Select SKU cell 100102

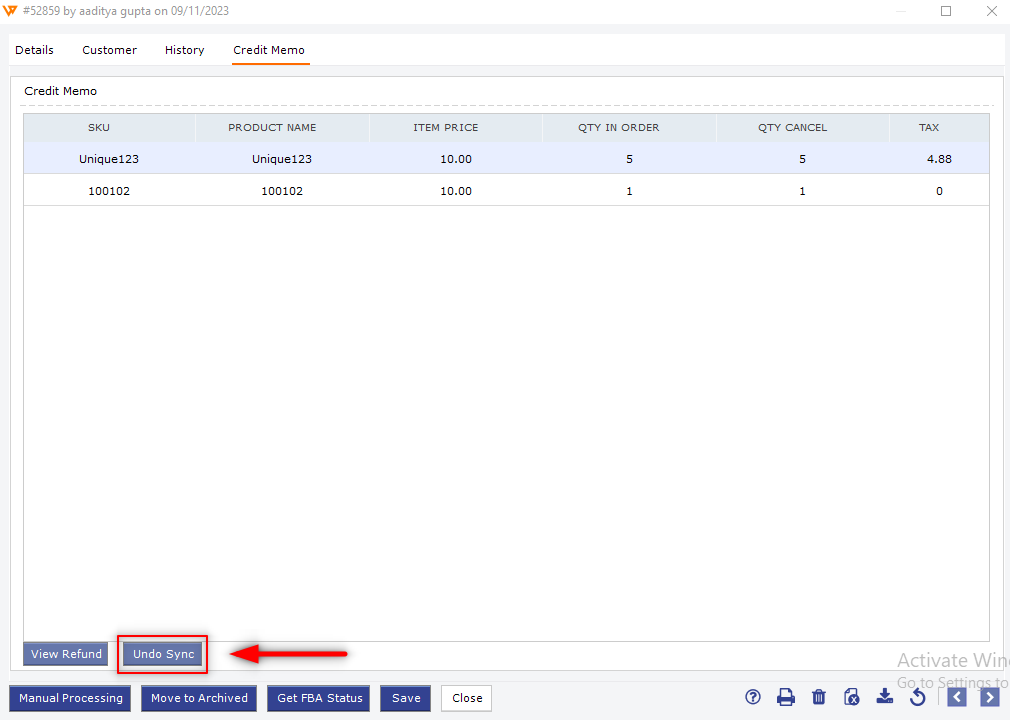click(x=109, y=191)
